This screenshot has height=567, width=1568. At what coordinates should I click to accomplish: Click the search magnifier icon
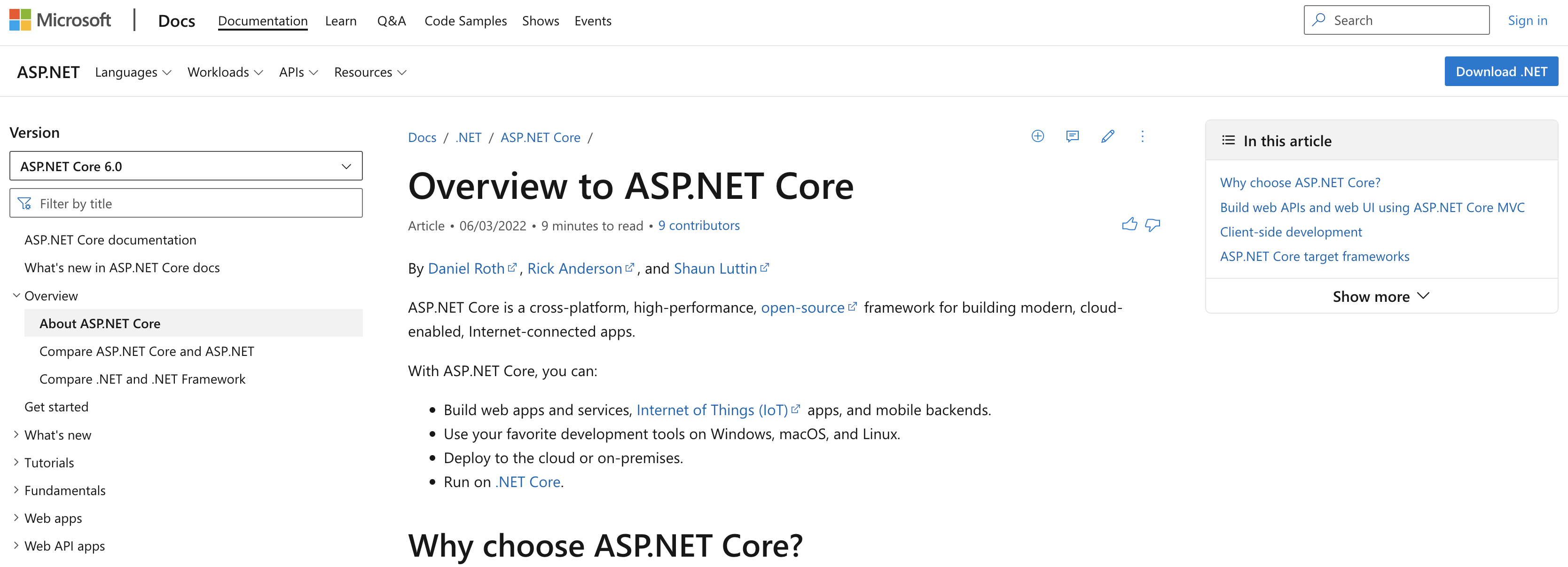[x=1319, y=20]
